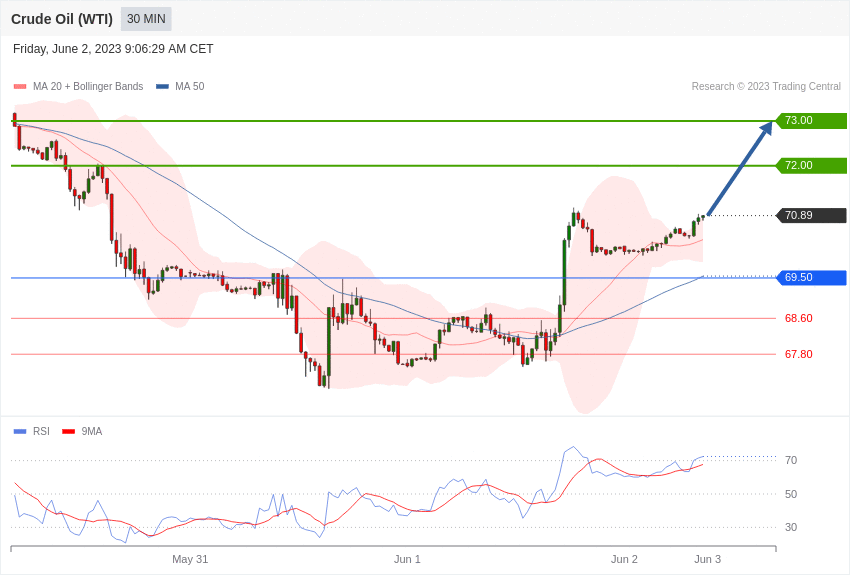Select the 69.50 blue pivot label
This screenshot has height=576, width=850.
pos(811,277)
